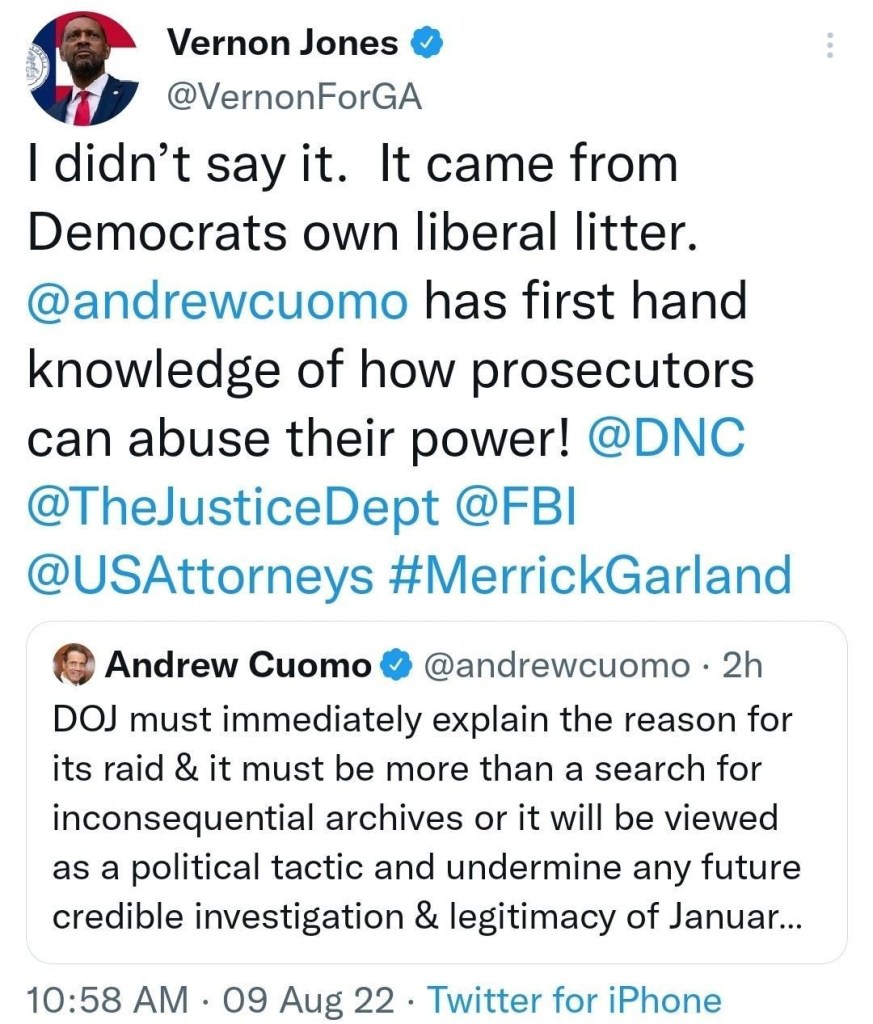Tap Andrew Cuomo's small avatar in quoted tweet
Screen dimensions: 873x1024
[73, 665]
